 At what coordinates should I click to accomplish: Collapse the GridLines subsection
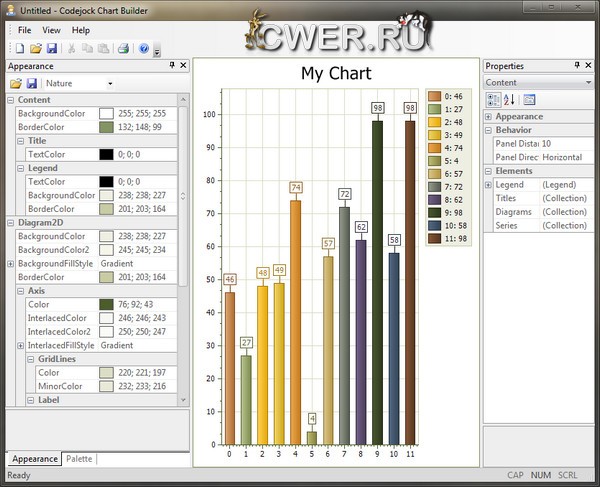[x=31, y=359]
